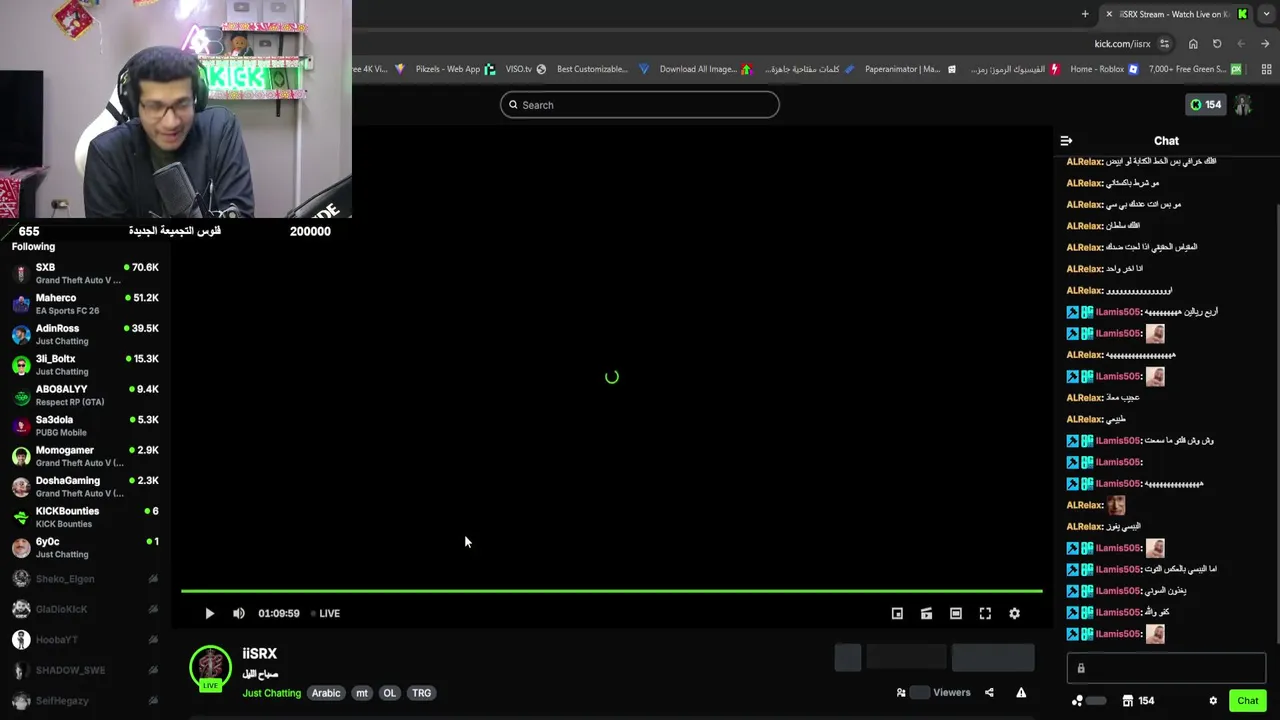Click the Following heading in the sidebar
1280x720 pixels.
(x=33, y=247)
